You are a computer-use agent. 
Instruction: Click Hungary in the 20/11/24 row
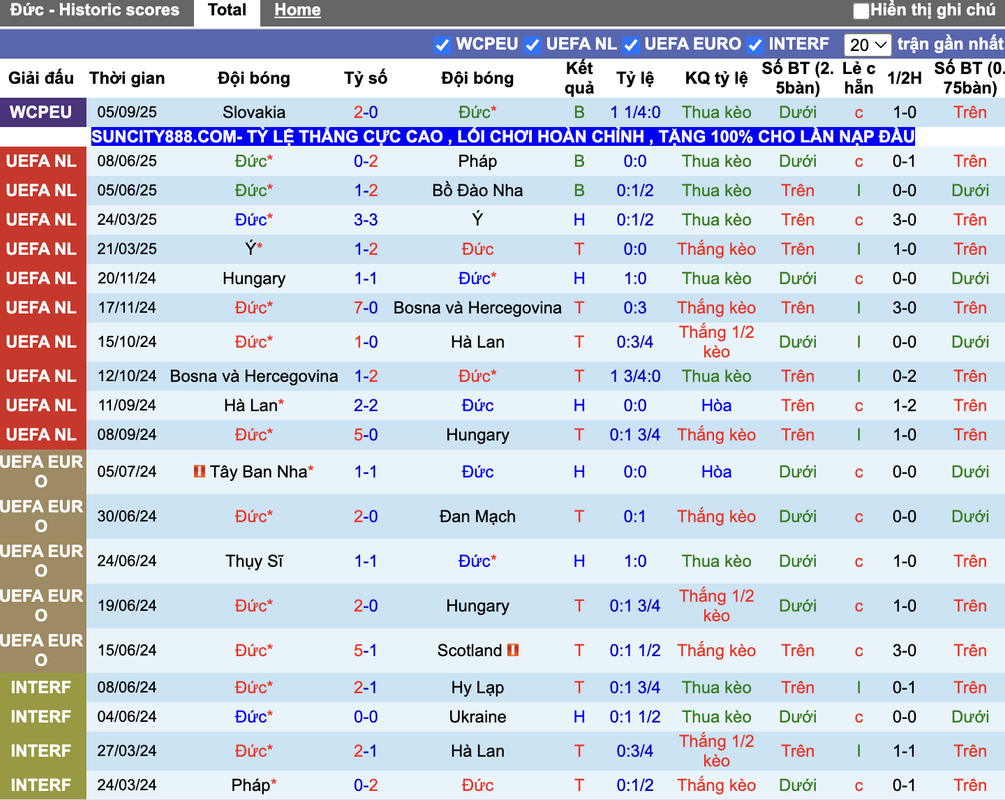pos(254,279)
